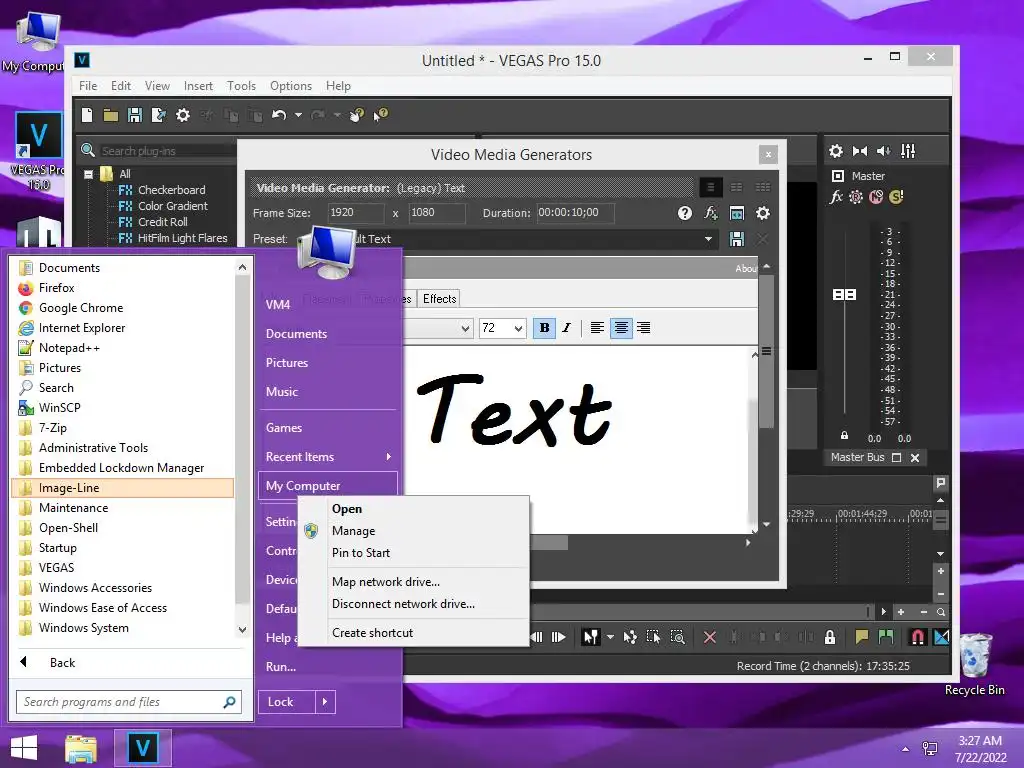The image size is (1024, 768).
Task: Open Mixing Console faders icon
Action: (x=908, y=152)
